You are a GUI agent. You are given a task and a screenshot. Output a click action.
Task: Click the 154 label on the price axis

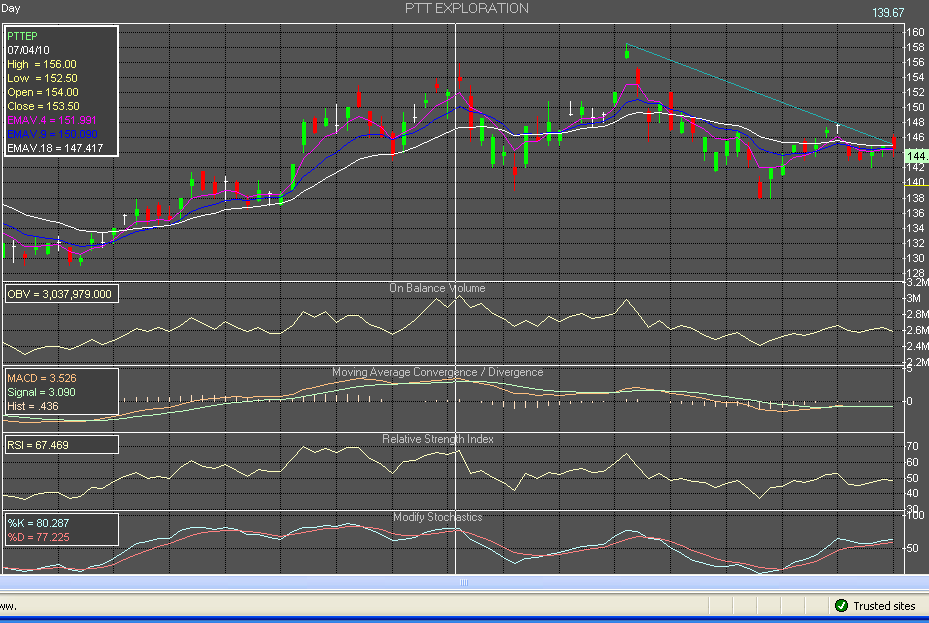[x=916, y=77]
